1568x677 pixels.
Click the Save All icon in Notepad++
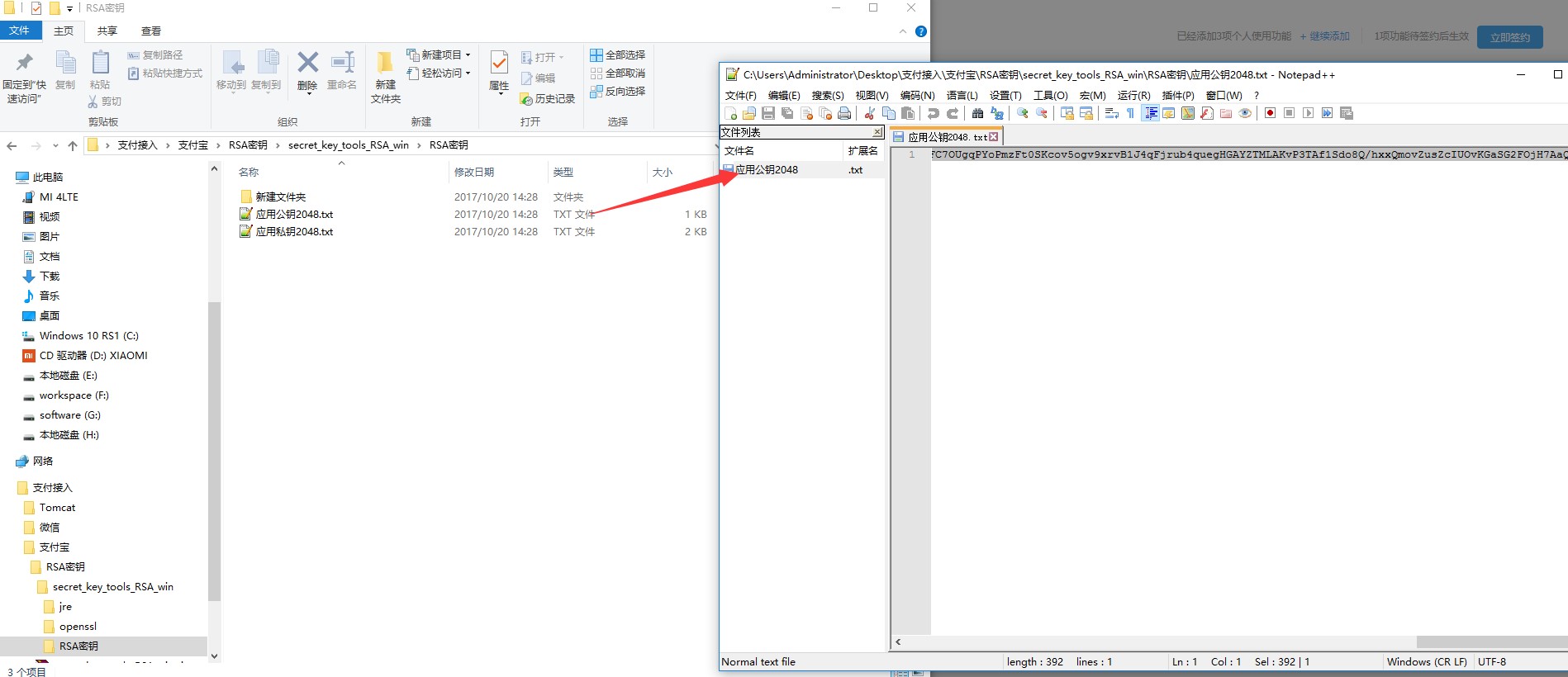point(787,113)
